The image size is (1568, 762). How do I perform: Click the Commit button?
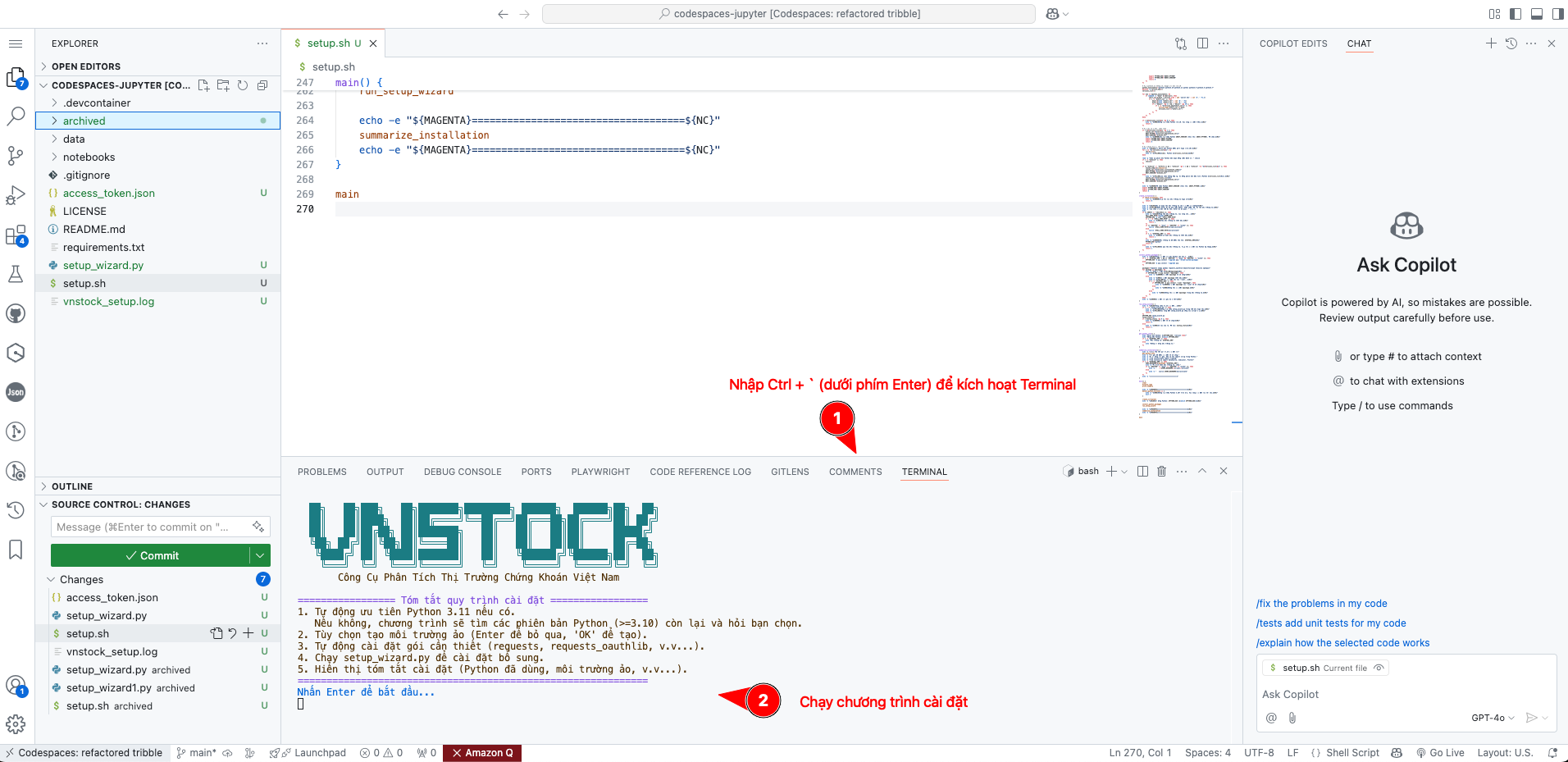[150, 555]
